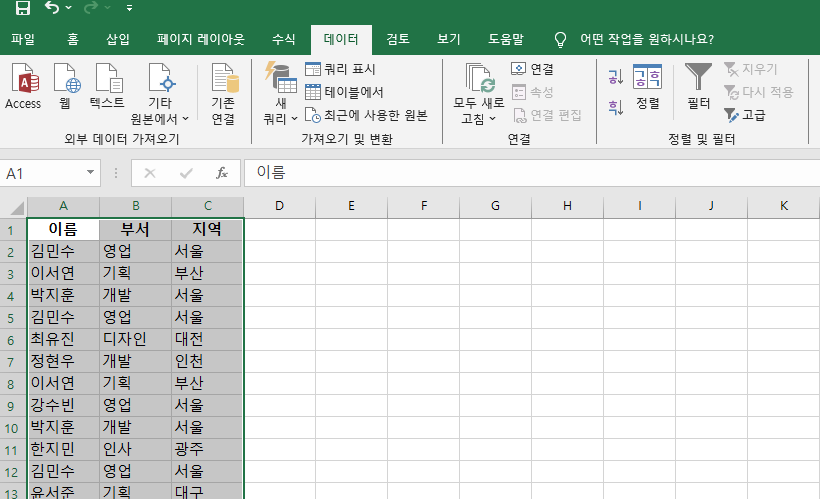820x499 pixels.
Task: Switch to the 삽입 tab
Action: (x=118, y=39)
